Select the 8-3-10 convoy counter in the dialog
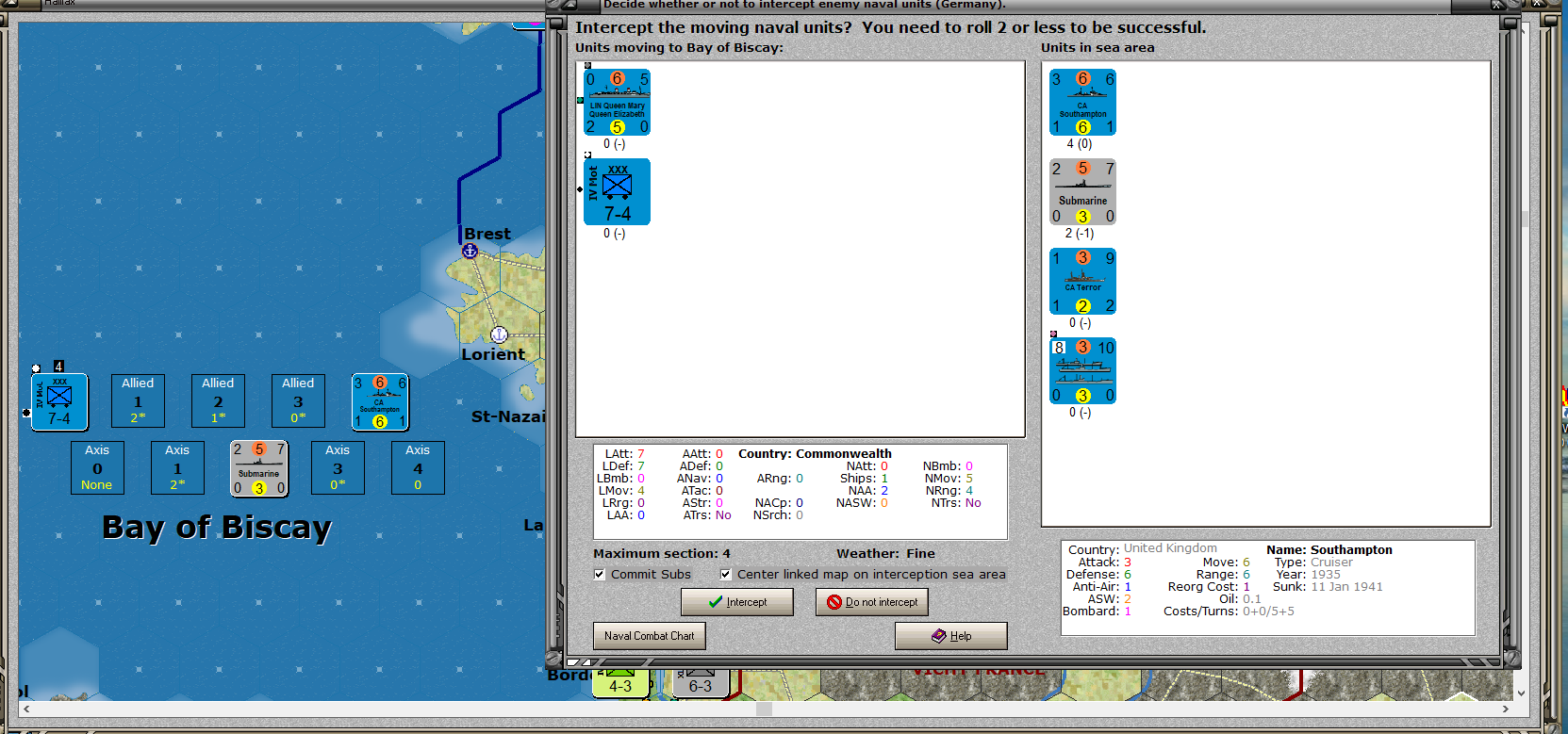 (1082, 370)
